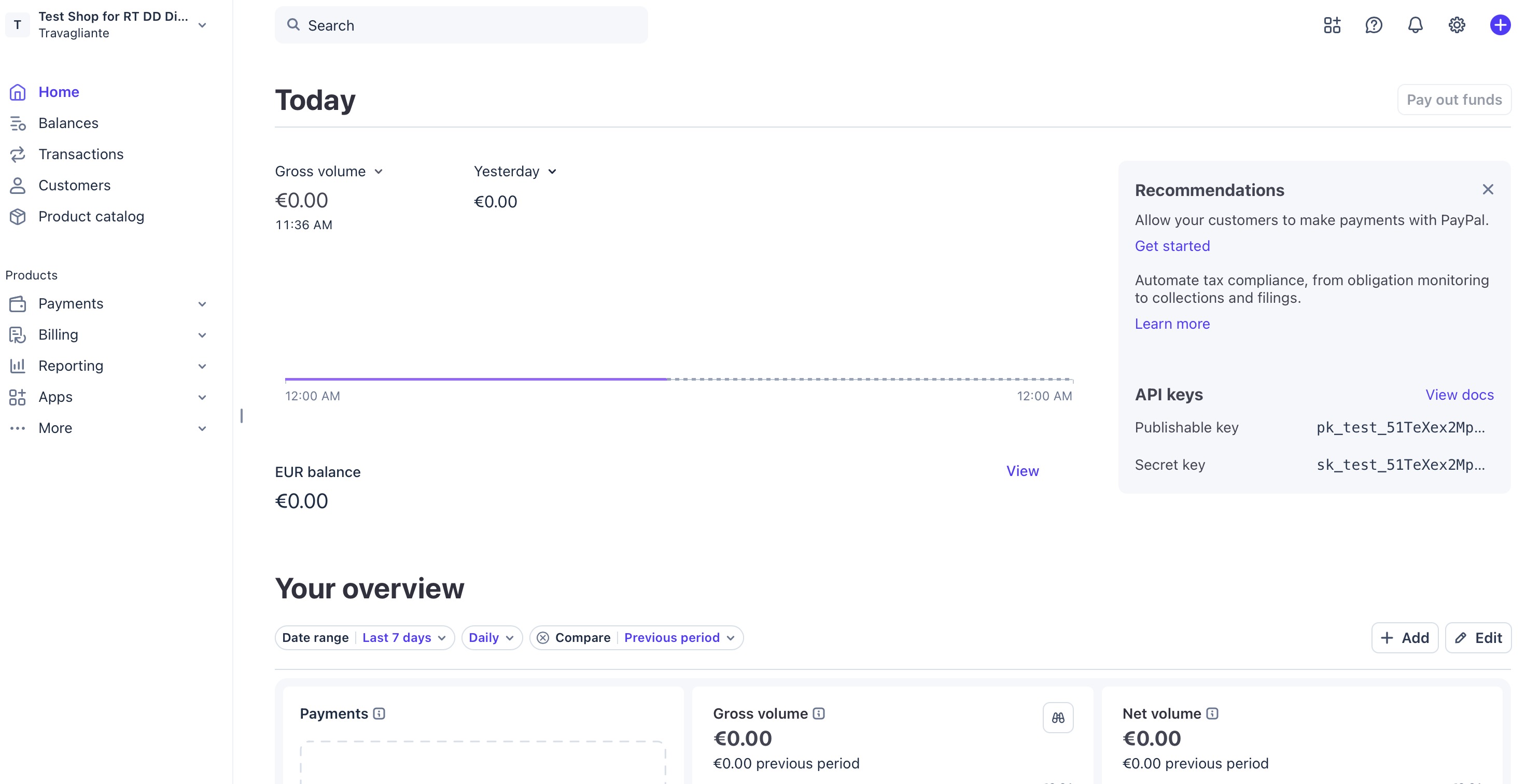
Task: Copy the publishable key pk_test value
Action: pos(1400,428)
